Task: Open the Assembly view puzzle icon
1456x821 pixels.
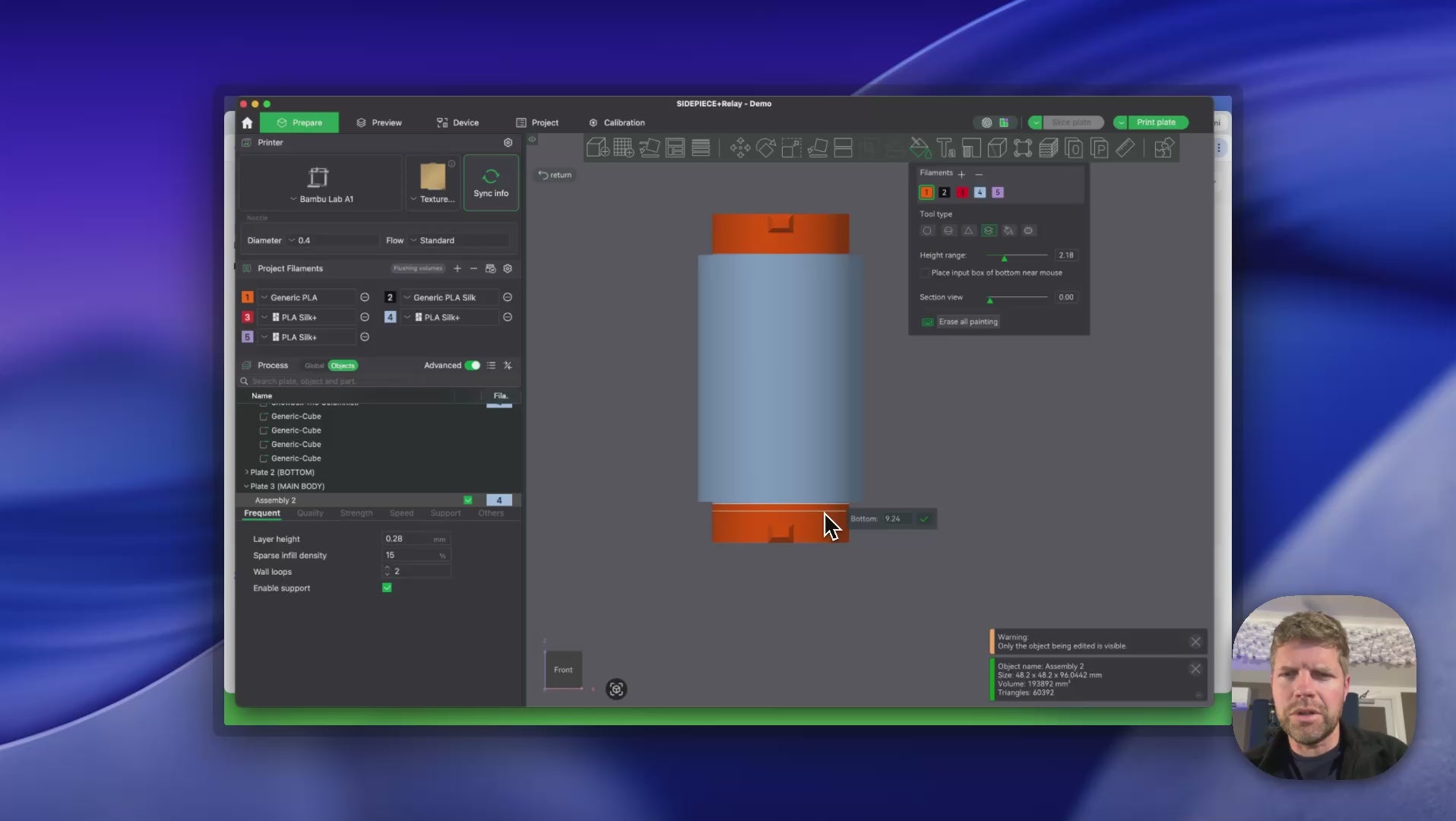Action: click(1163, 148)
